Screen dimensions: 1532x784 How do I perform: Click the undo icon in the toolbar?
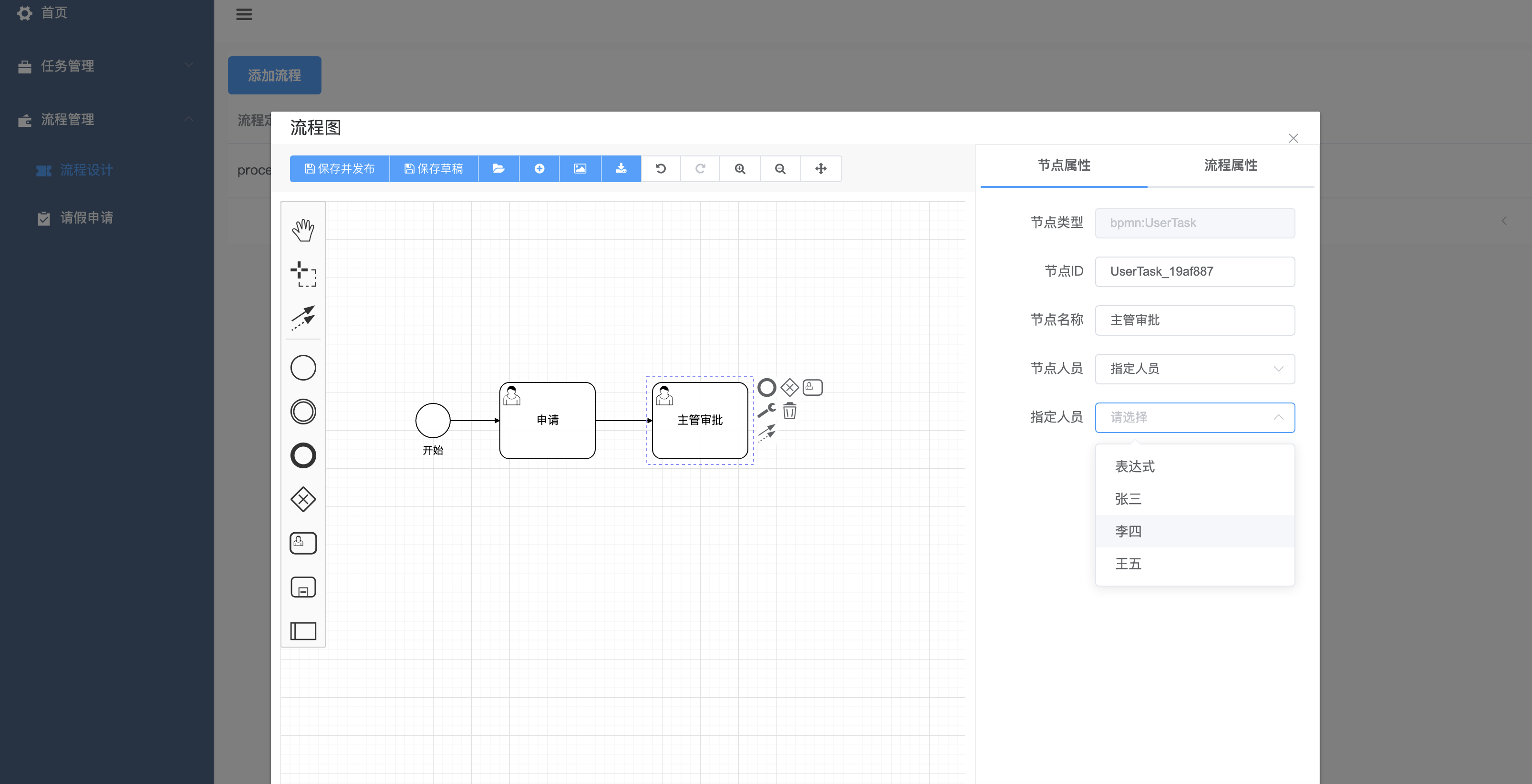(661, 168)
